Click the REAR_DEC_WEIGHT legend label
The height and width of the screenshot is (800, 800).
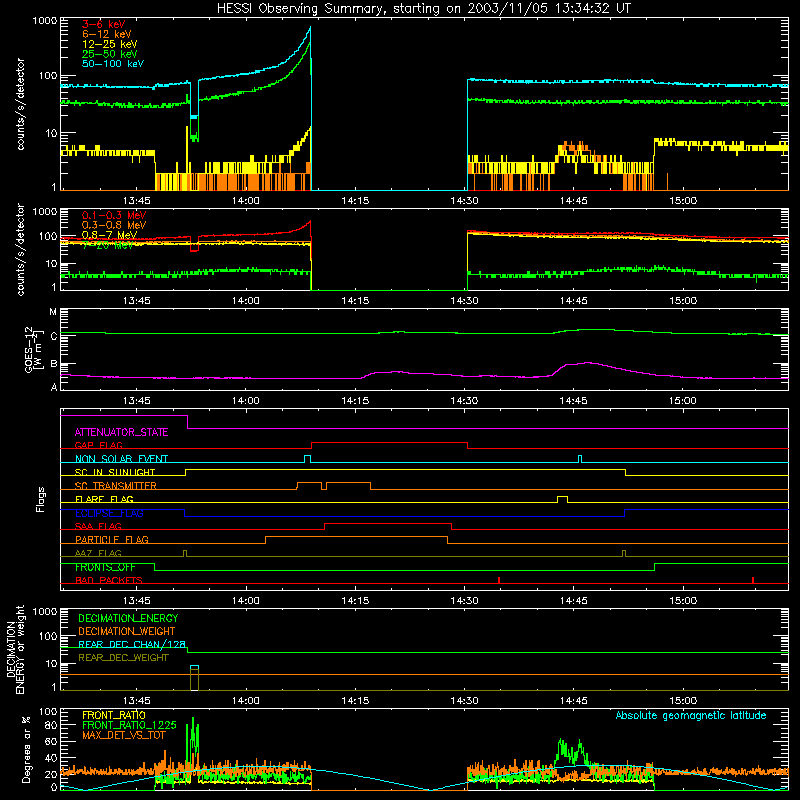click(x=123, y=658)
